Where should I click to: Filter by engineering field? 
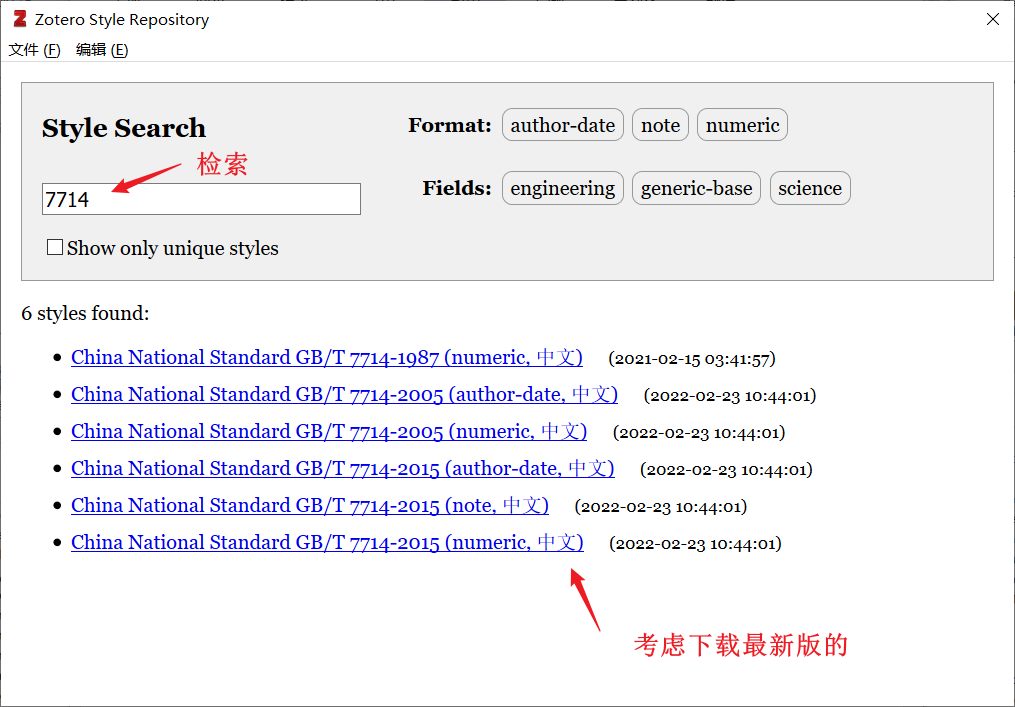pyautogui.click(x=563, y=188)
